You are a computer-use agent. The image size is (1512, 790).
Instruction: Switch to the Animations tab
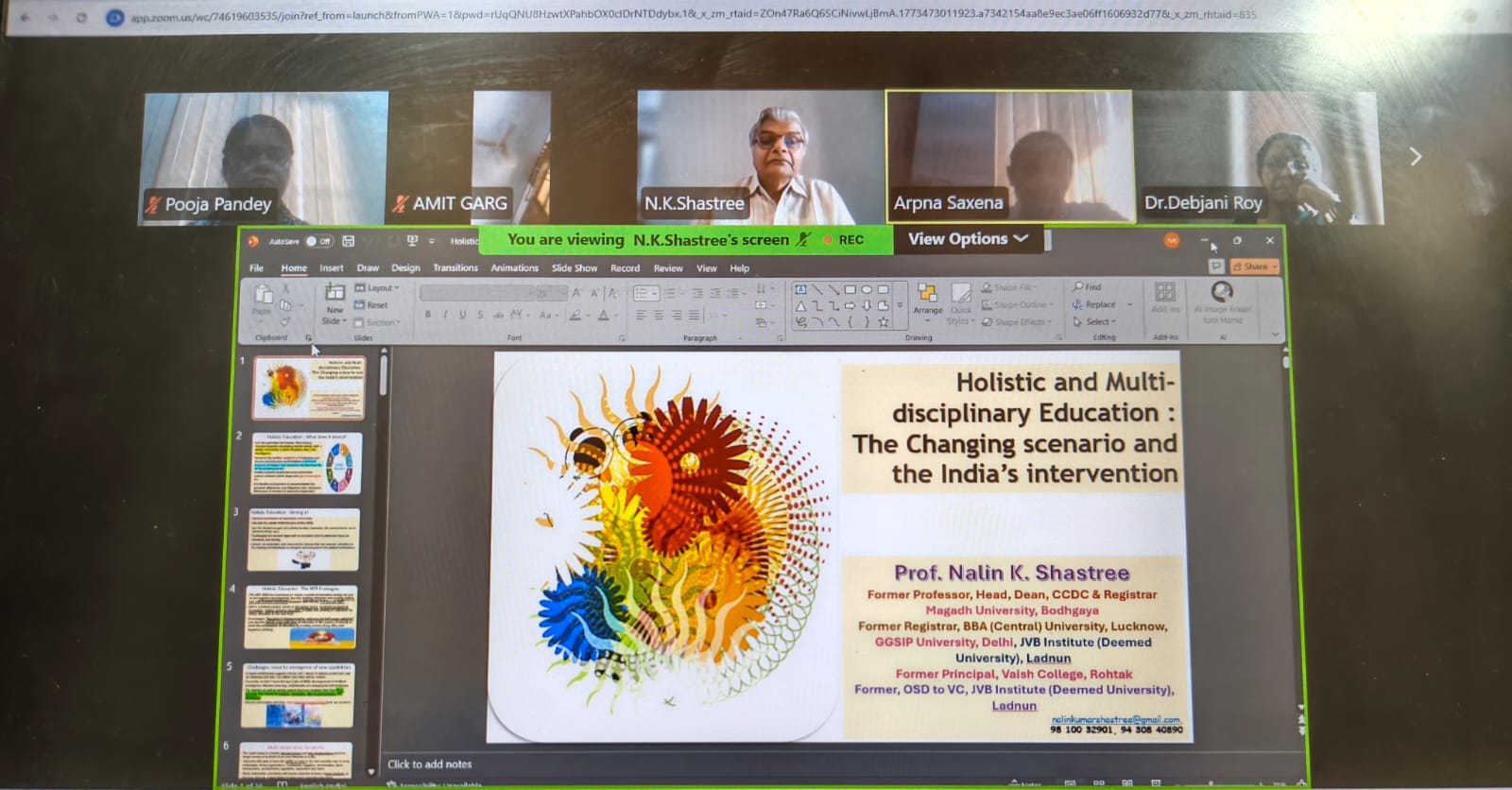[514, 268]
